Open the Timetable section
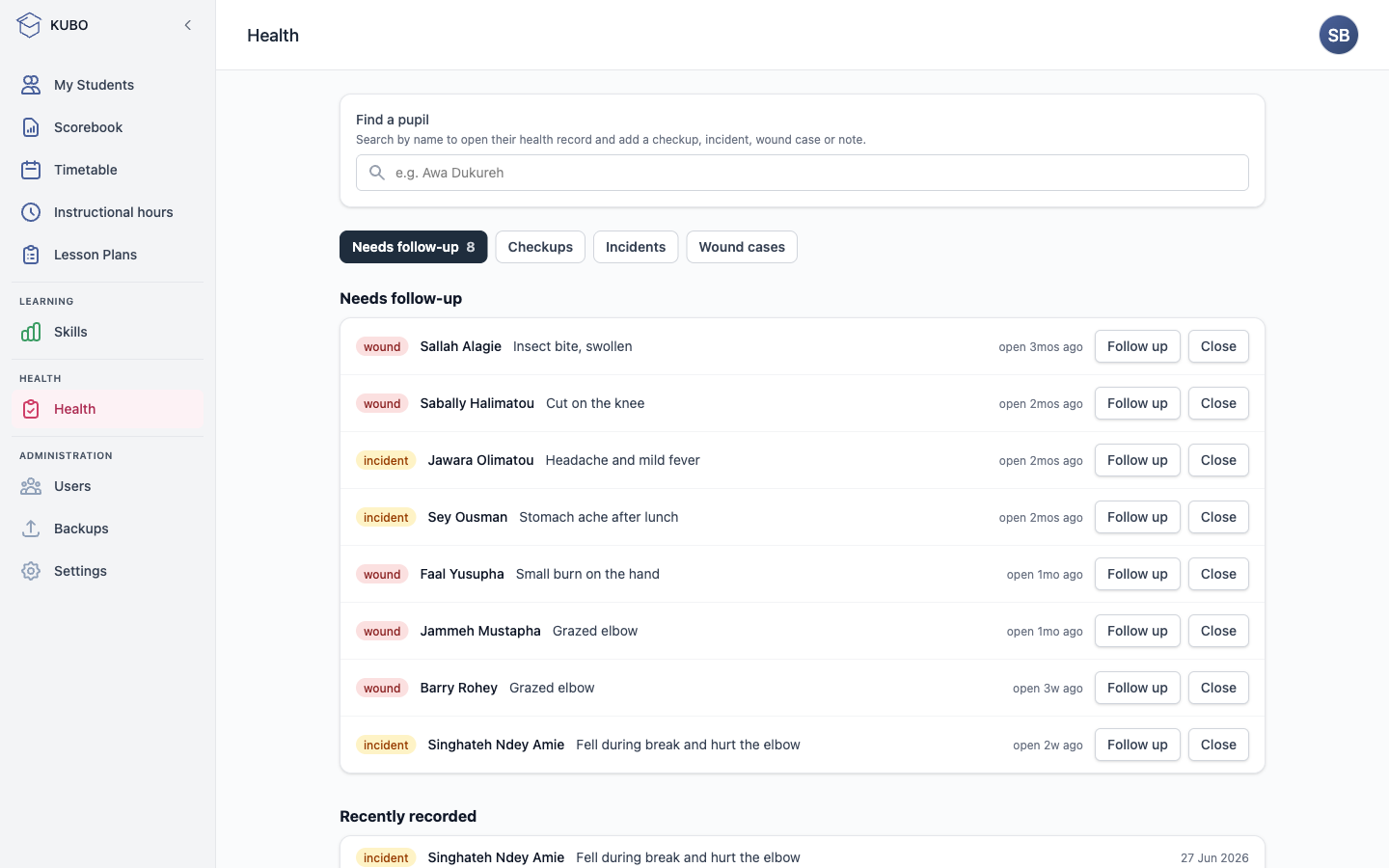1389x868 pixels. [108, 170]
